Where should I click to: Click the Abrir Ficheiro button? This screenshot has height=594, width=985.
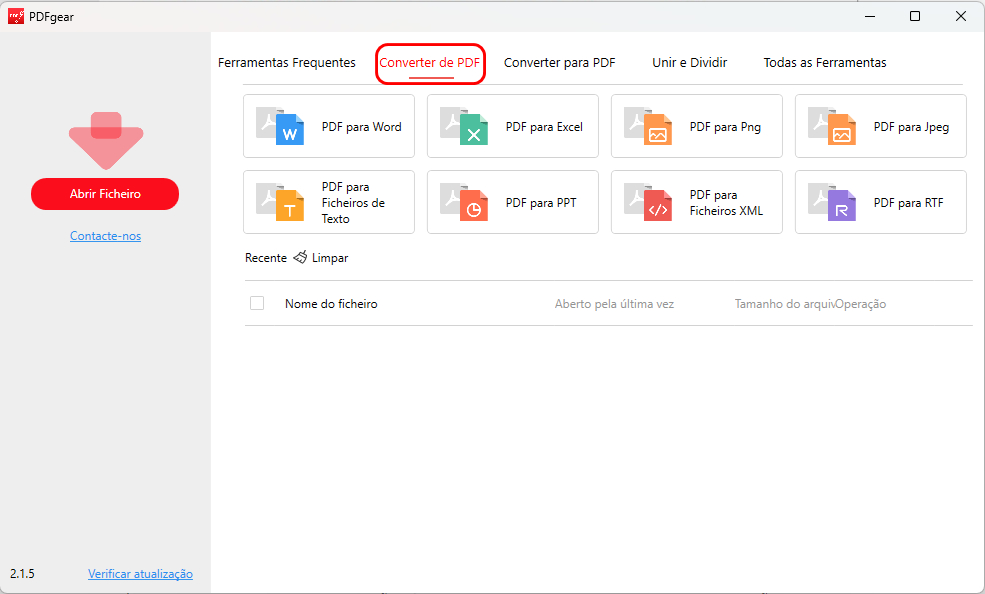pyautogui.click(x=105, y=194)
